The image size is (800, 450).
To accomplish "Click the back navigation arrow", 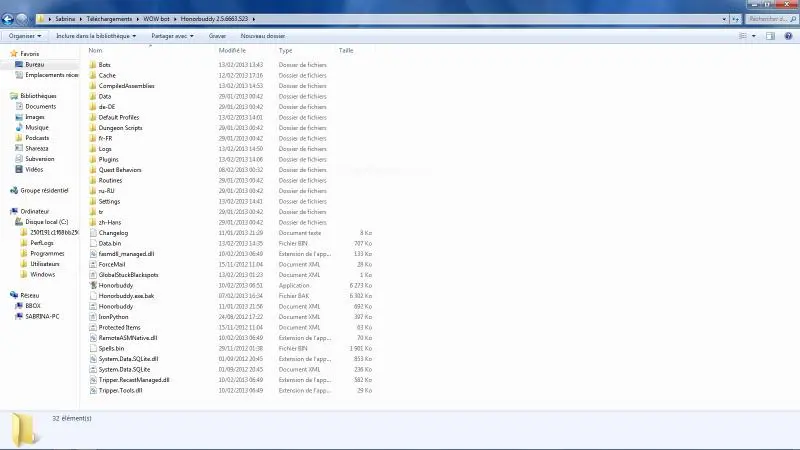I will click(9, 19).
